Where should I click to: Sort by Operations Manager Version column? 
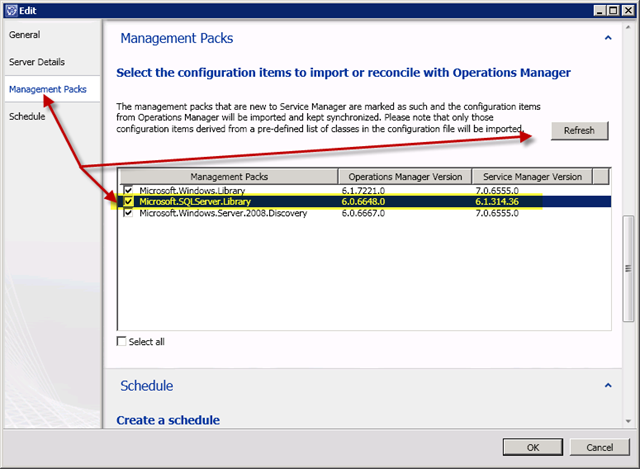(x=403, y=176)
